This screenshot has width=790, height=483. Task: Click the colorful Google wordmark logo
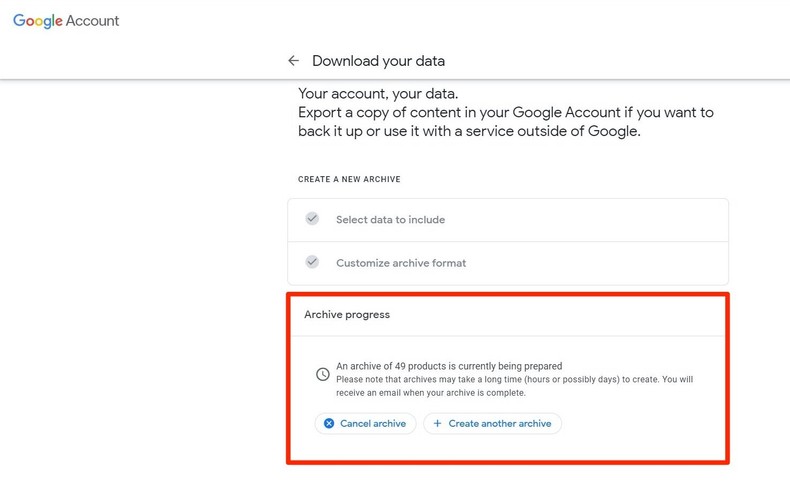(37, 21)
